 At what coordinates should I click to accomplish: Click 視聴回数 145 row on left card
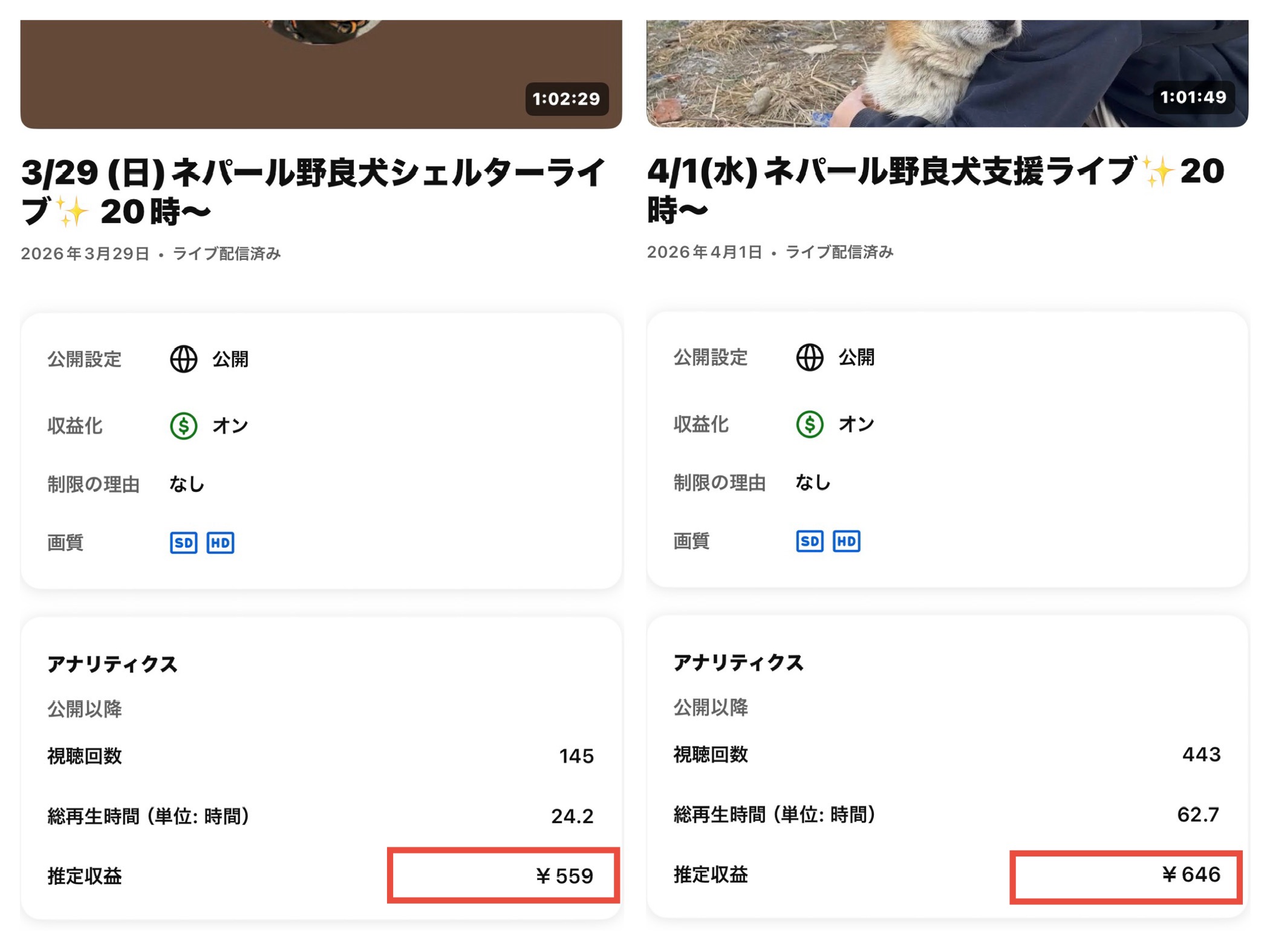click(321, 756)
